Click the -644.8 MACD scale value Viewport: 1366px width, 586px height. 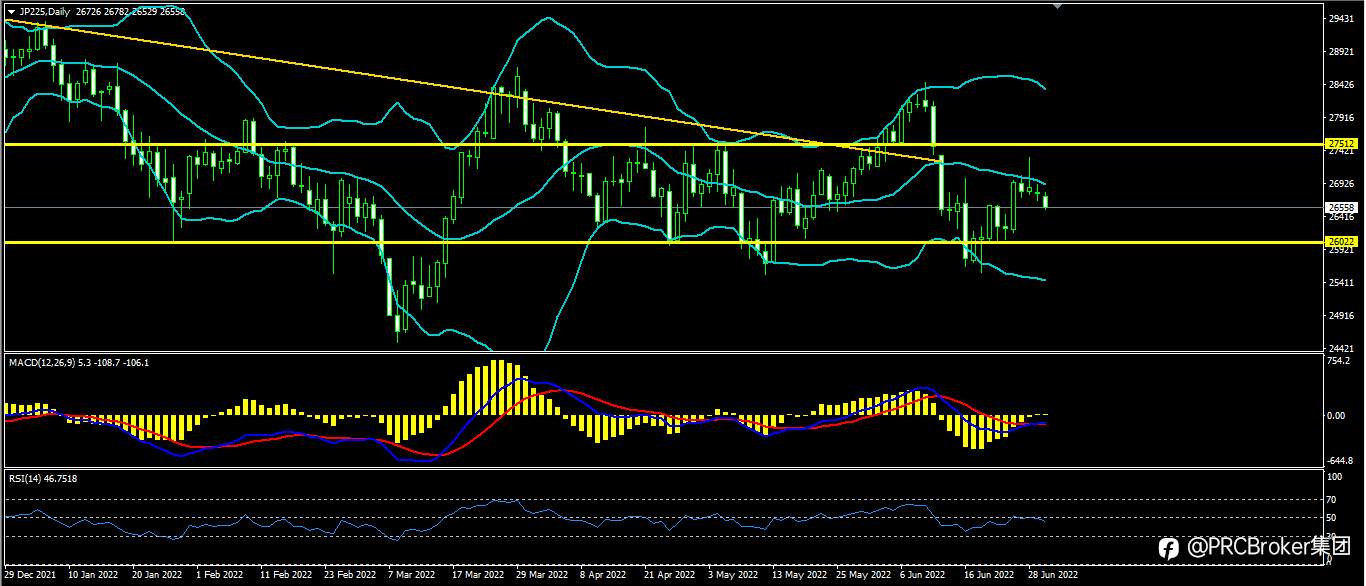click(x=1341, y=461)
